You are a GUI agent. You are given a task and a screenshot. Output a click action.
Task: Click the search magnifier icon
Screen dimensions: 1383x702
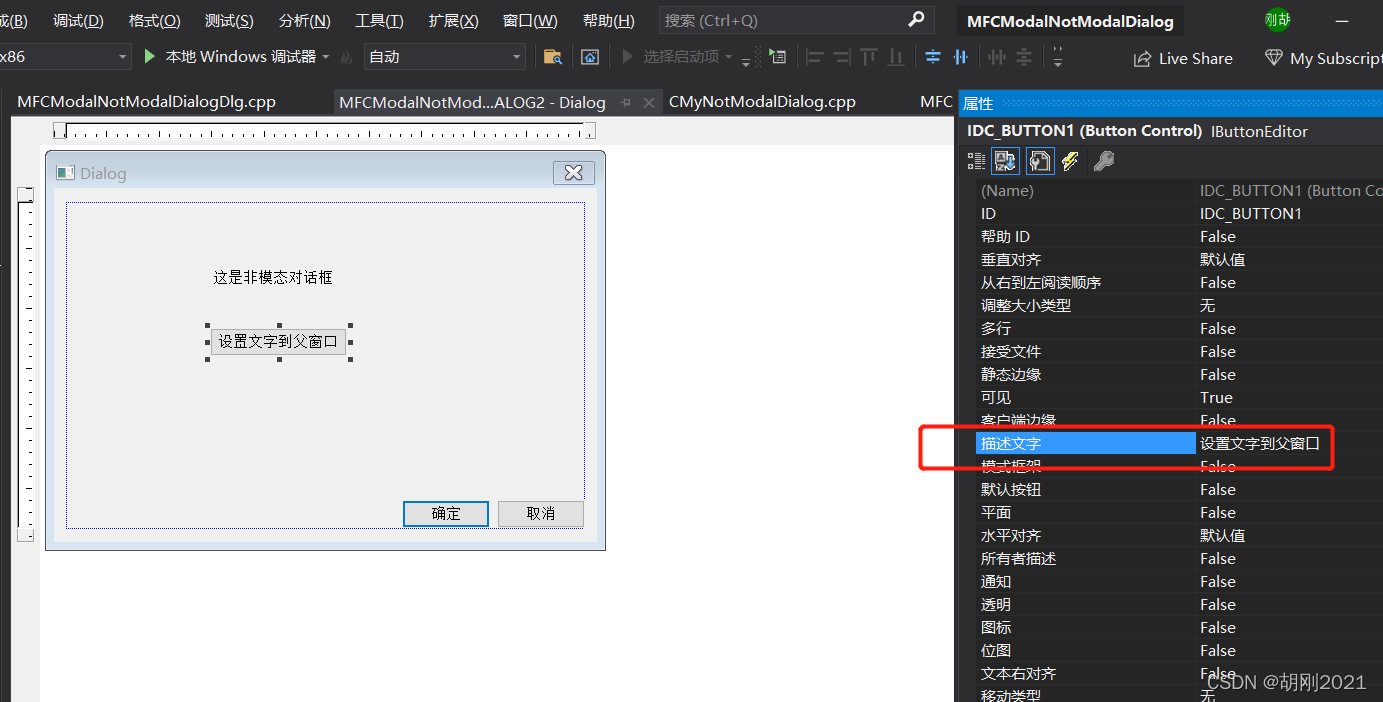coord(916,20)
